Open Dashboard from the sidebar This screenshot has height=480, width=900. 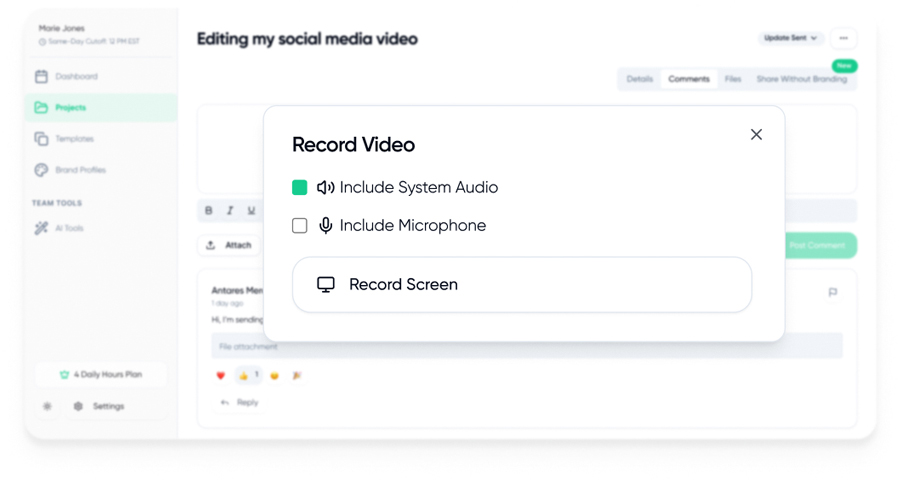coord(76,77)
